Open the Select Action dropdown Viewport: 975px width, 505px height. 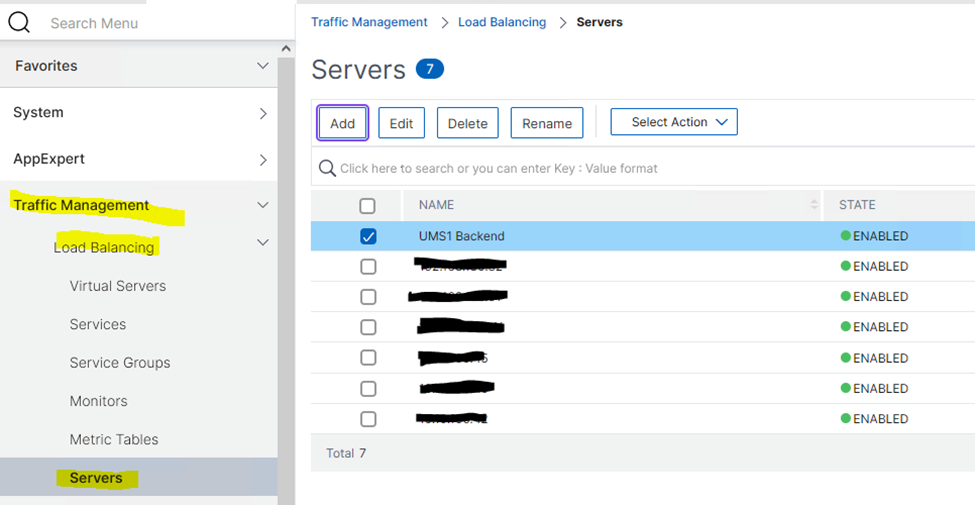[673, 122]
